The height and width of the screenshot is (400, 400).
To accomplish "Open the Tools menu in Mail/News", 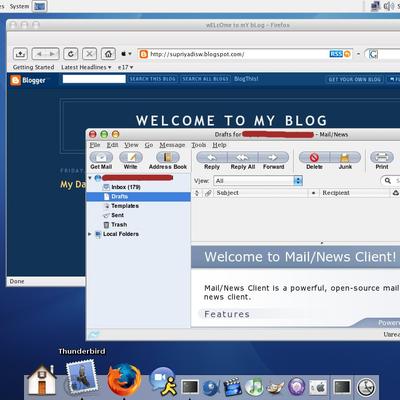I will pos(199,145).
